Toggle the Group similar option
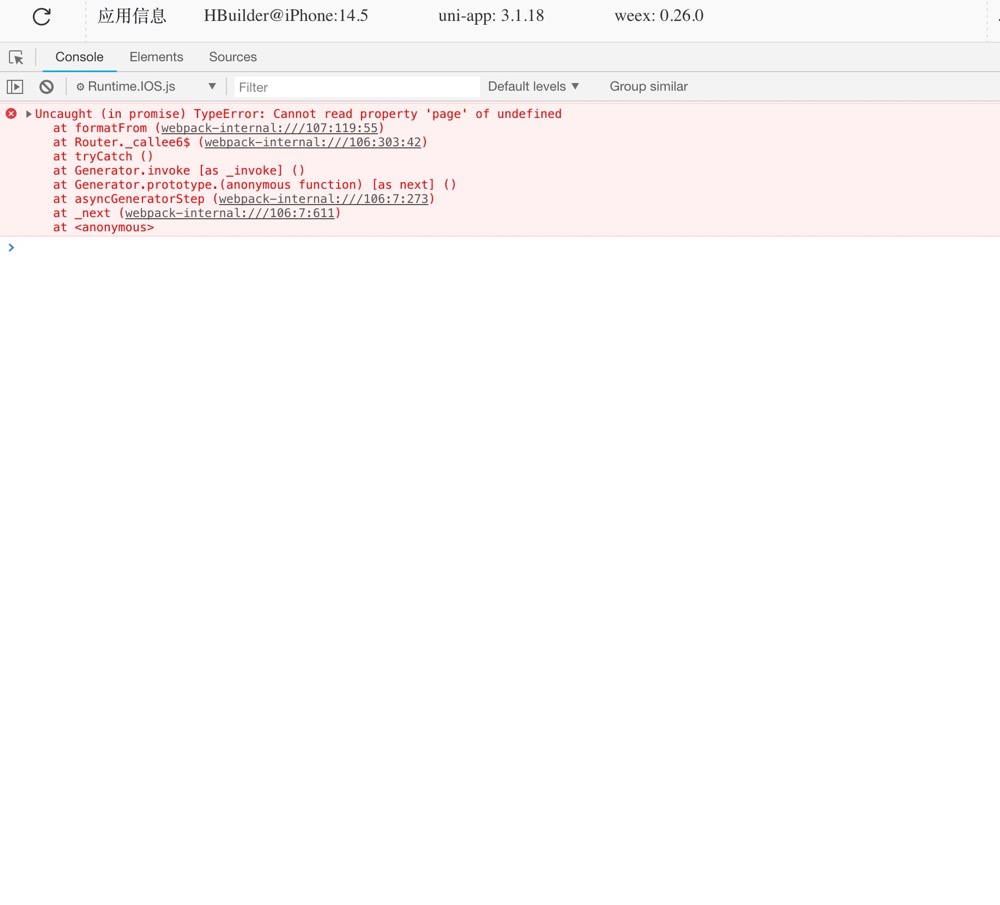1000x905 pixels. click(x=648, y=87)
